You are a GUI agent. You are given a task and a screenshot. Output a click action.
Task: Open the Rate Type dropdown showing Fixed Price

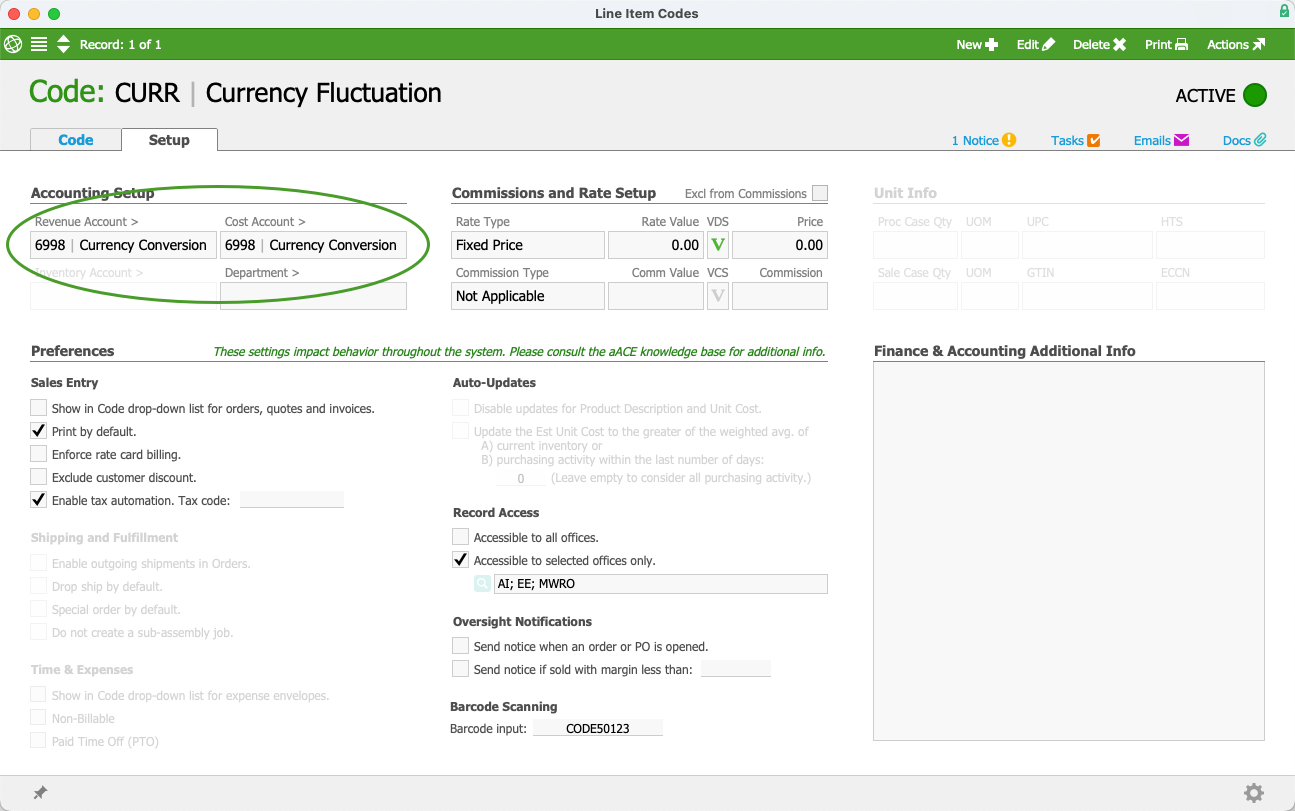tap(528, 245)
